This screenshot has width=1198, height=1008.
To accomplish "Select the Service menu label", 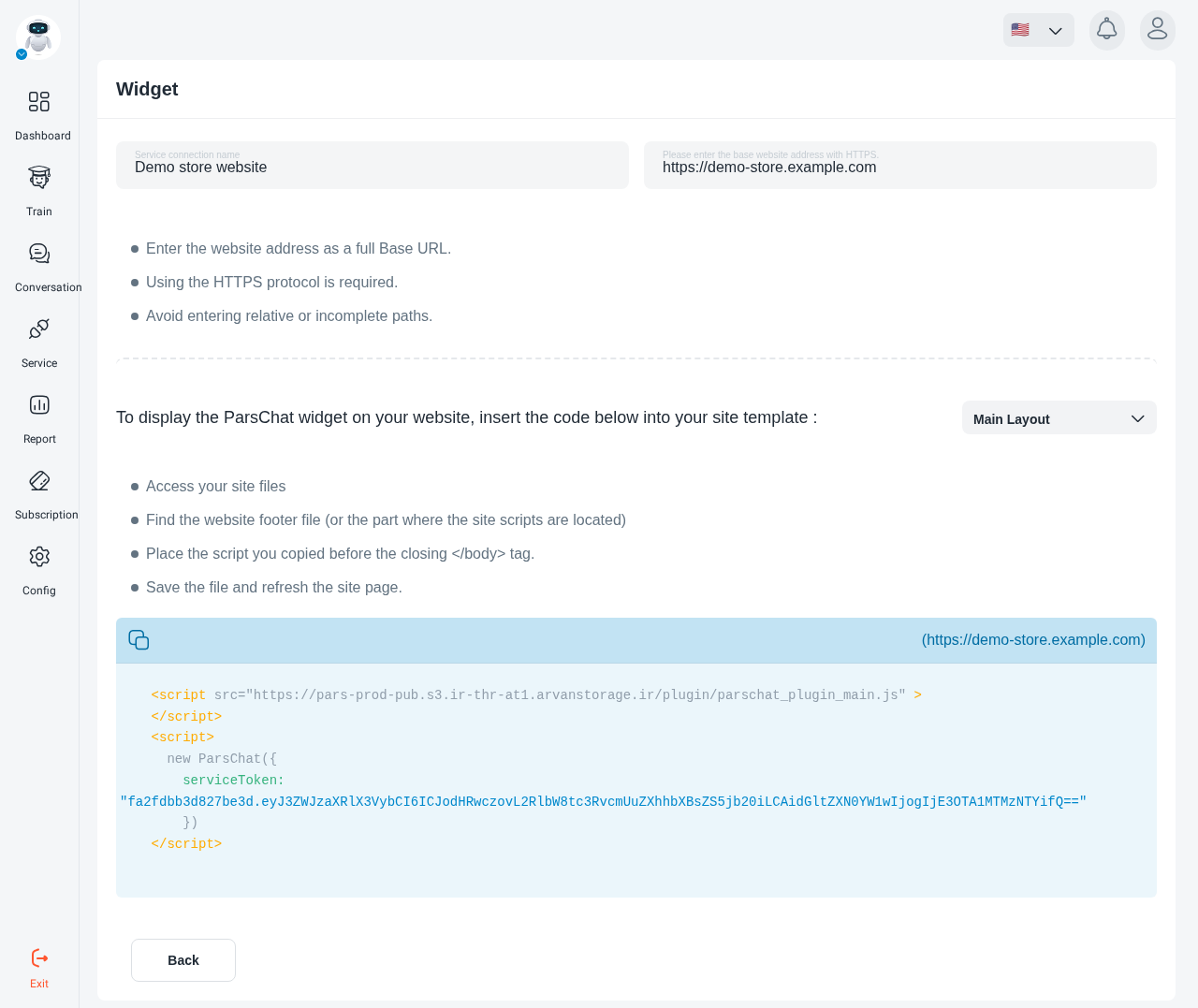I will point(39,363).
